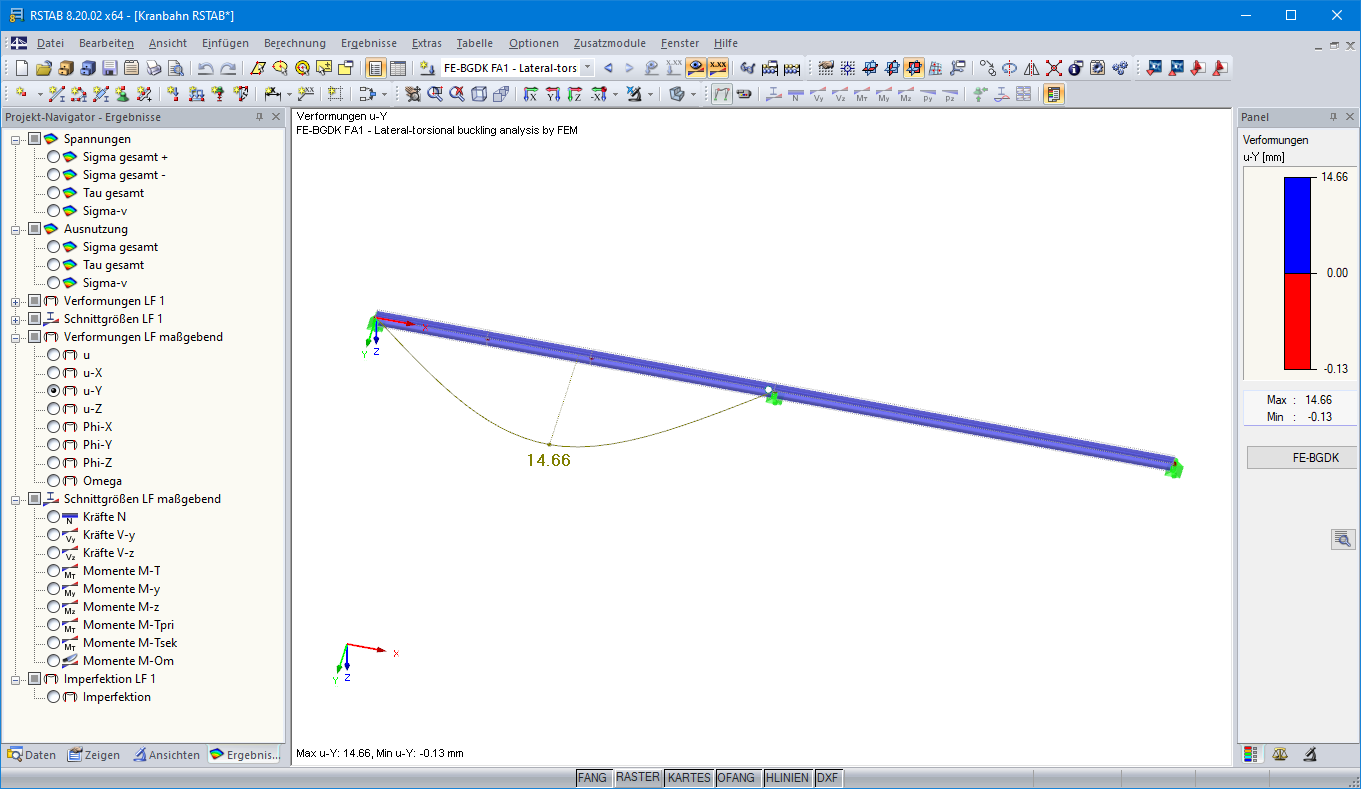Collapse the Ausnutzung tree node
This screenshot has height=789, width=1361.
pyautogui.click(x=16, y=229)
